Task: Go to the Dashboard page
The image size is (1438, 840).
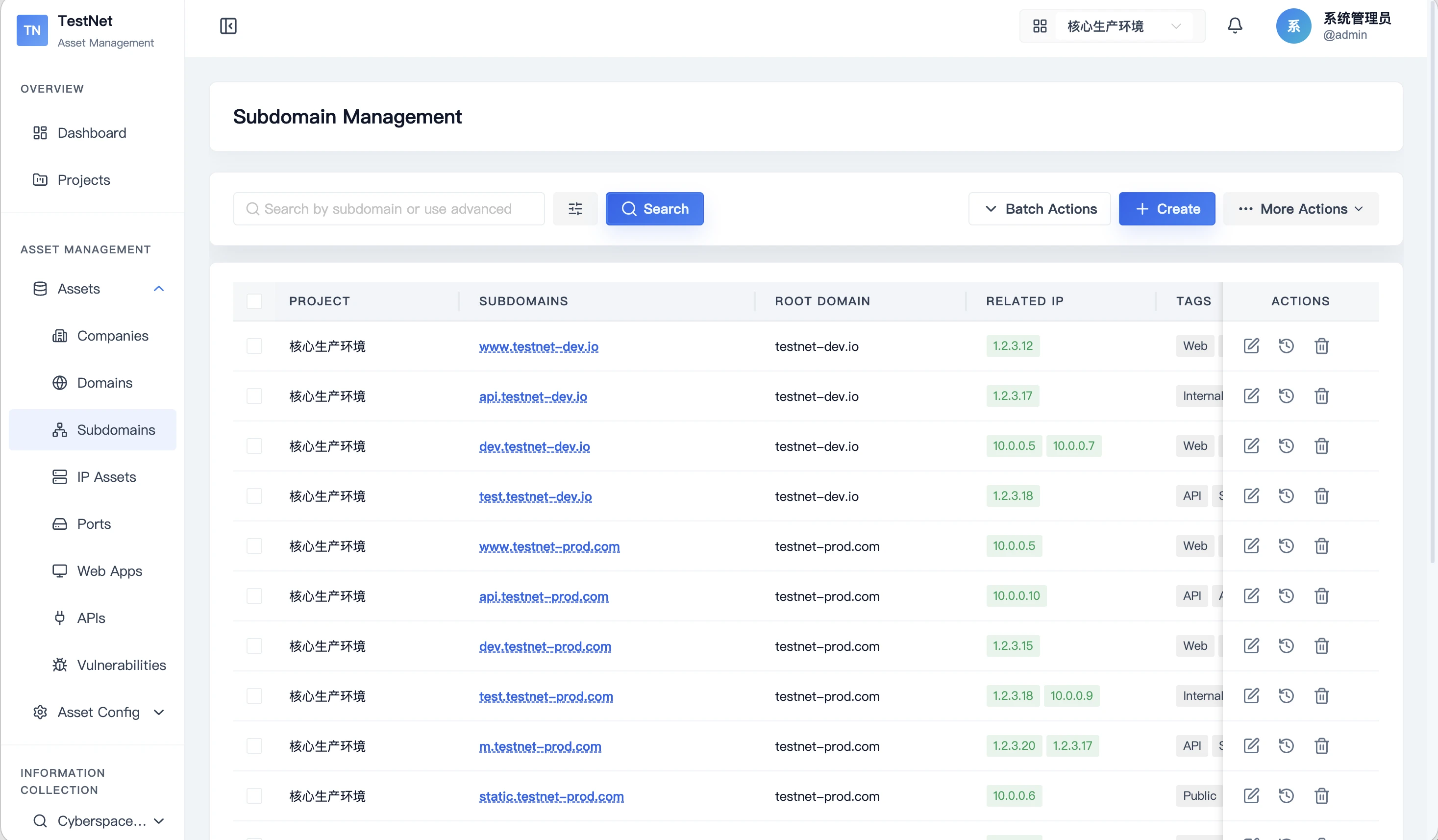Action: point(93,133)
